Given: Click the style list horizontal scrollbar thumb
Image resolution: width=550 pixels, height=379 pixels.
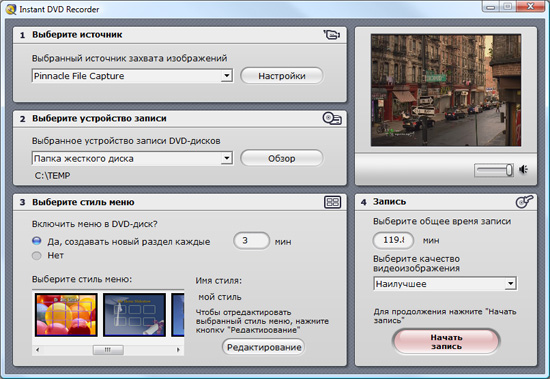Looking at the screenshot, I should [x=108, y=350].
